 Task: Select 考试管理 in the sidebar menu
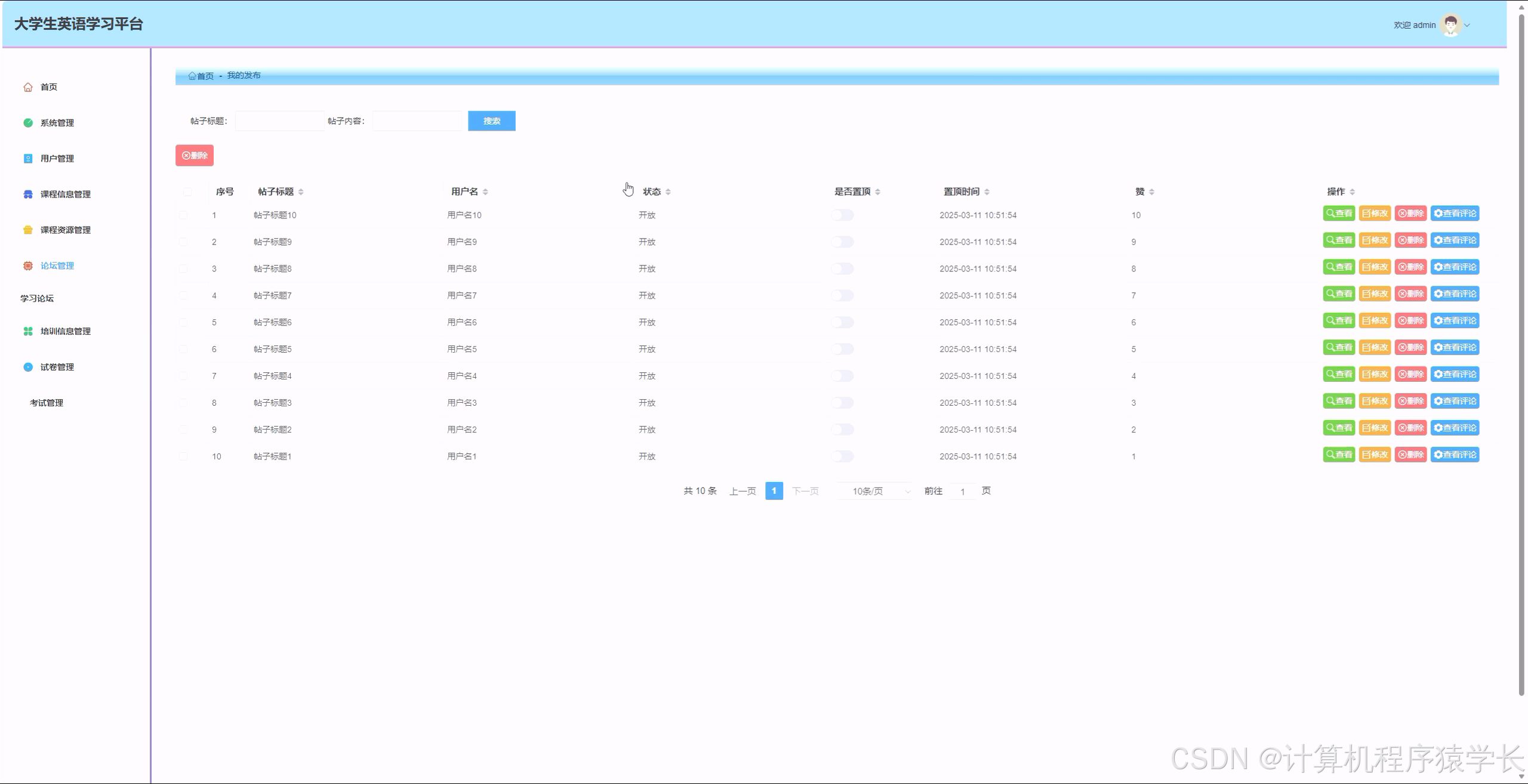48,402
